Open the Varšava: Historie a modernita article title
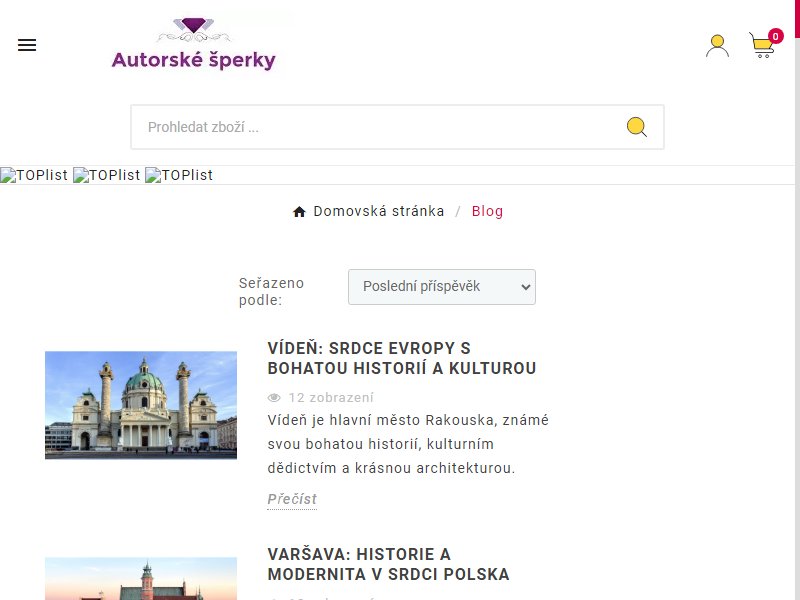Viewport: 800px width, 600px height. [388, 564]
